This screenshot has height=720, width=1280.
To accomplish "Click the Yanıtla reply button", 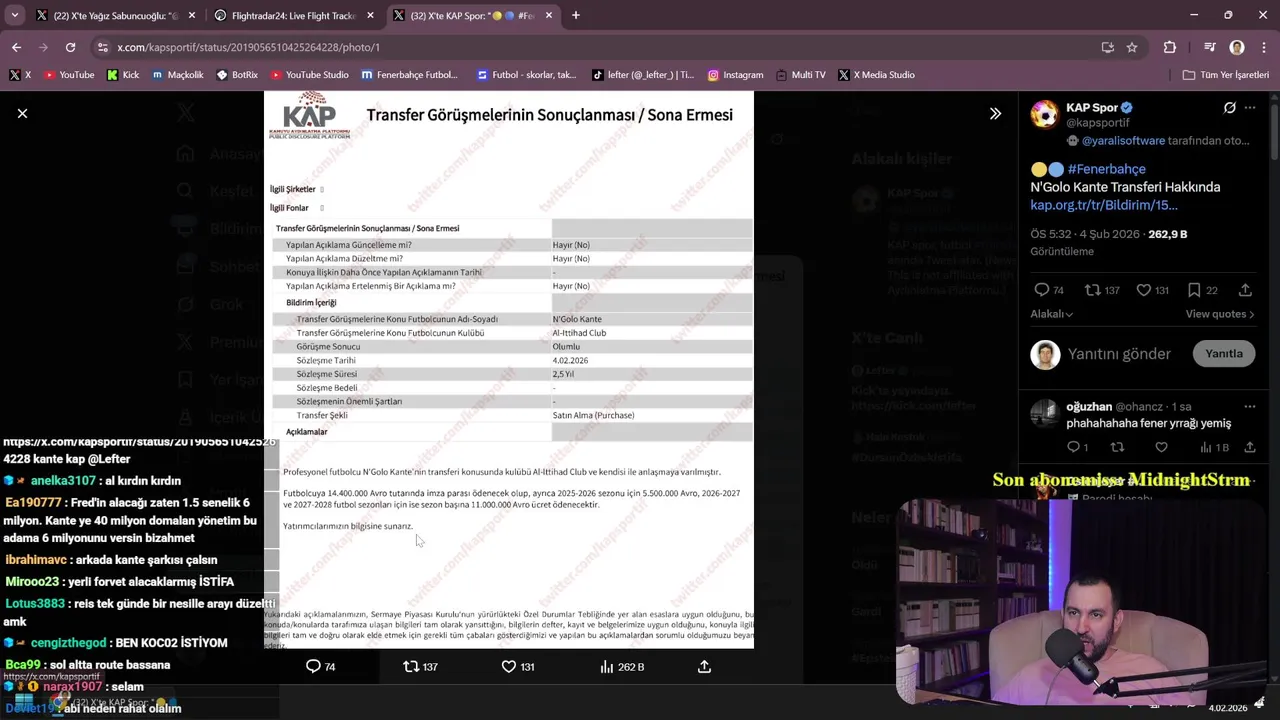I will point(1224,354).
